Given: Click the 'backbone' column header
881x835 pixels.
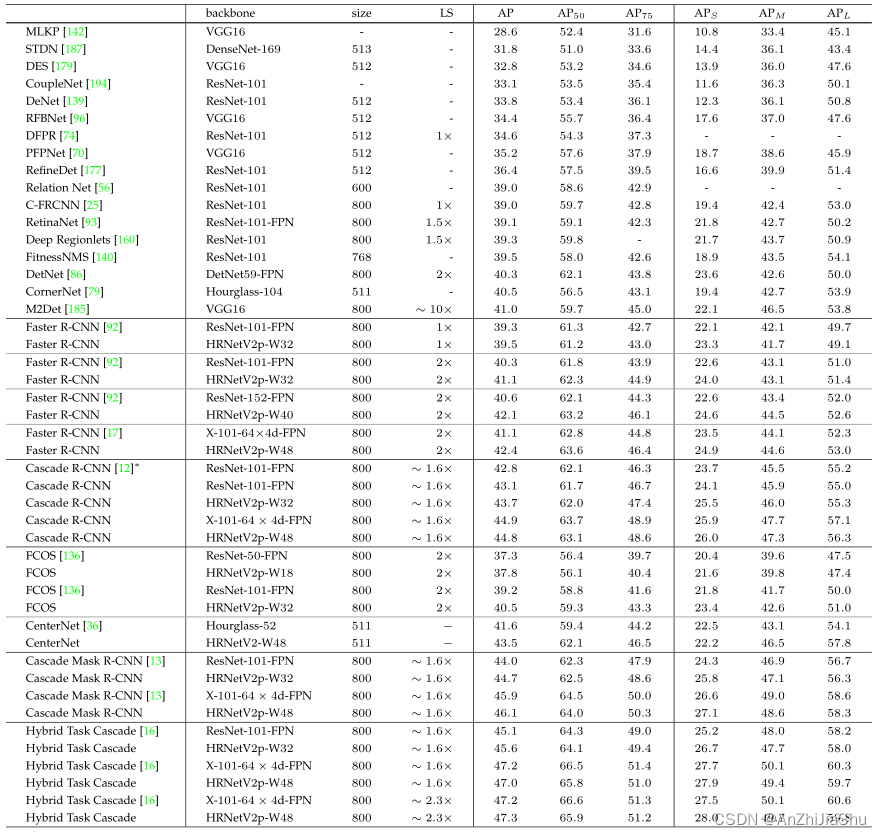Looking at the screenshot, I should coord(230,13).
